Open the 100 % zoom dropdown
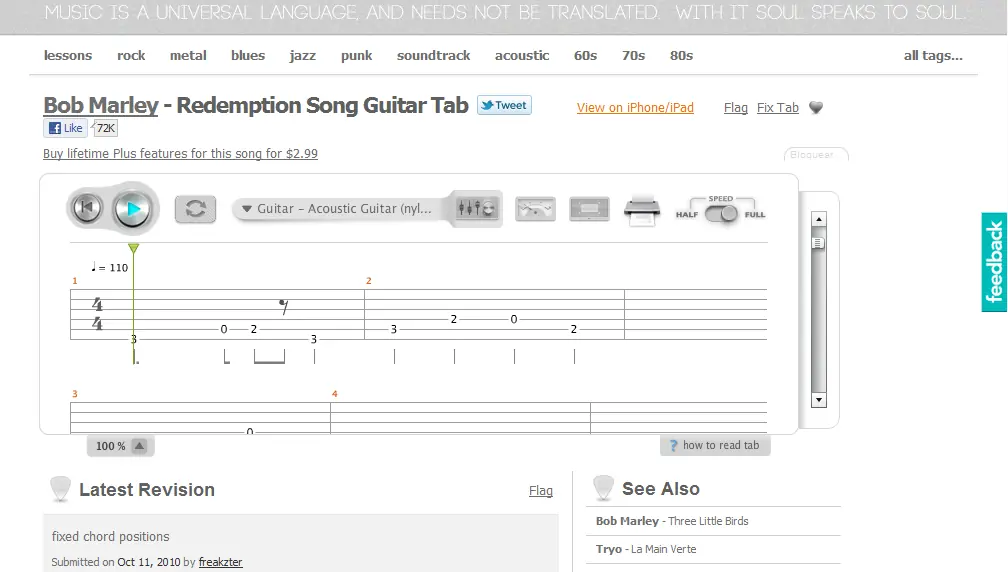This screenshot has width=1008, height=572. coord(121,445)
